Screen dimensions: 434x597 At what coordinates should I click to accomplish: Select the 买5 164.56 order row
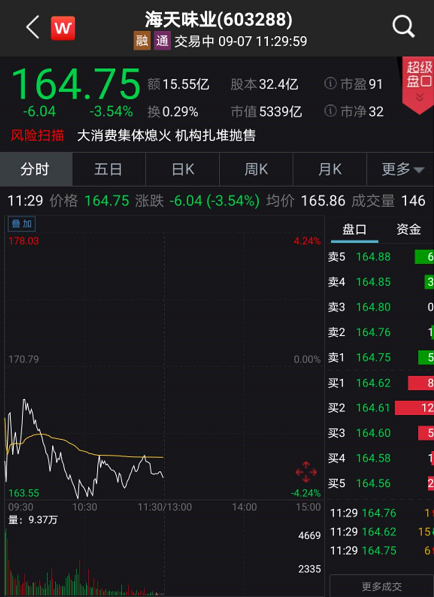coord(381,483)
